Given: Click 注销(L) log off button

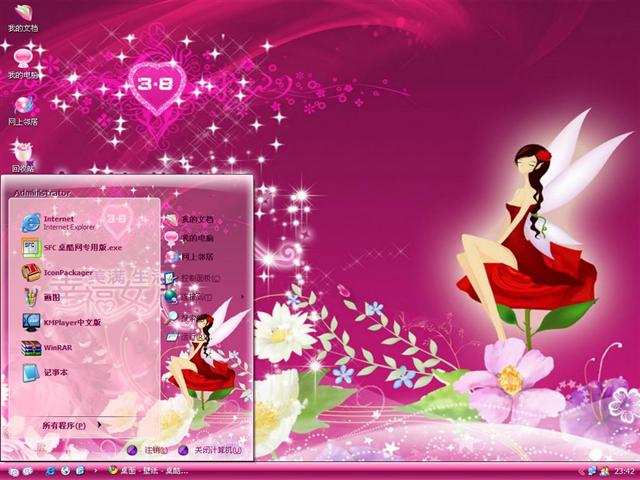Looking at the screenshot, I should pos(148,450).
